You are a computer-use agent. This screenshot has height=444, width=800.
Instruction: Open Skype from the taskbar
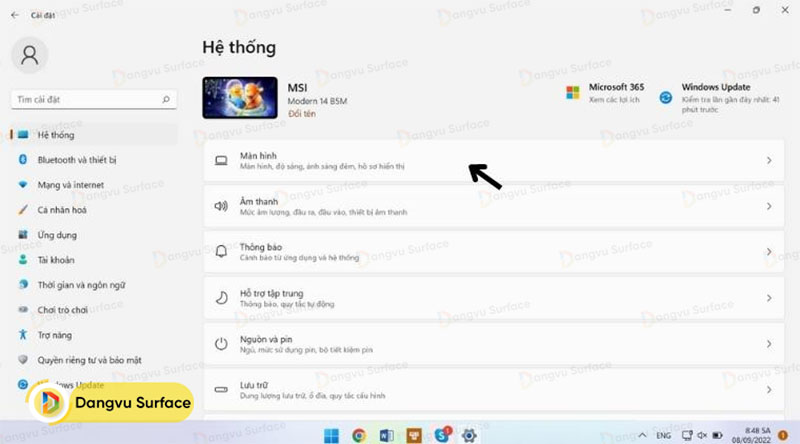click(442, 434)
